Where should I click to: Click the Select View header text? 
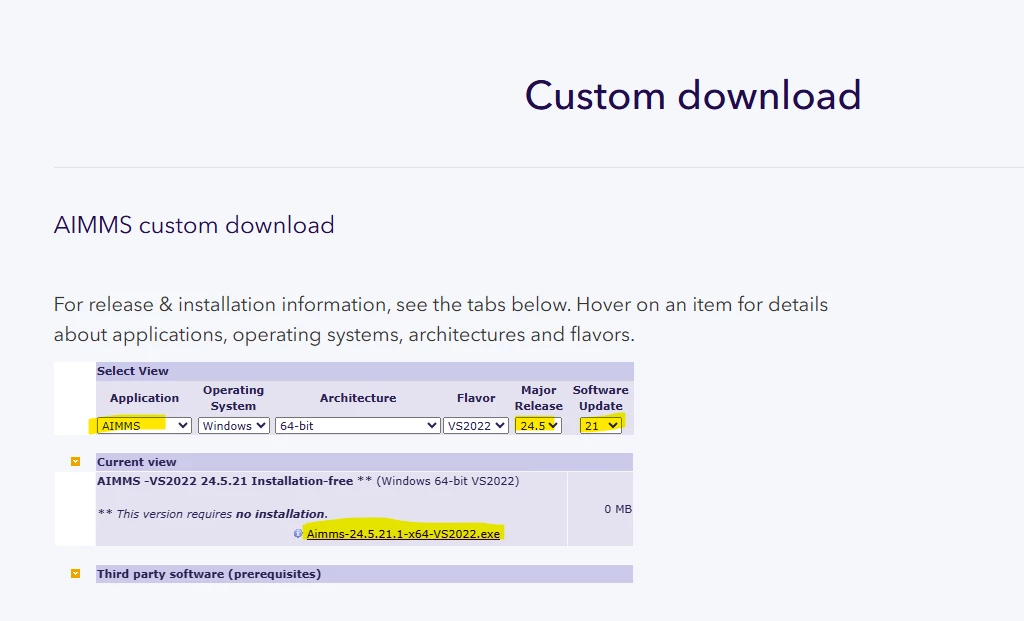(133, 371)
